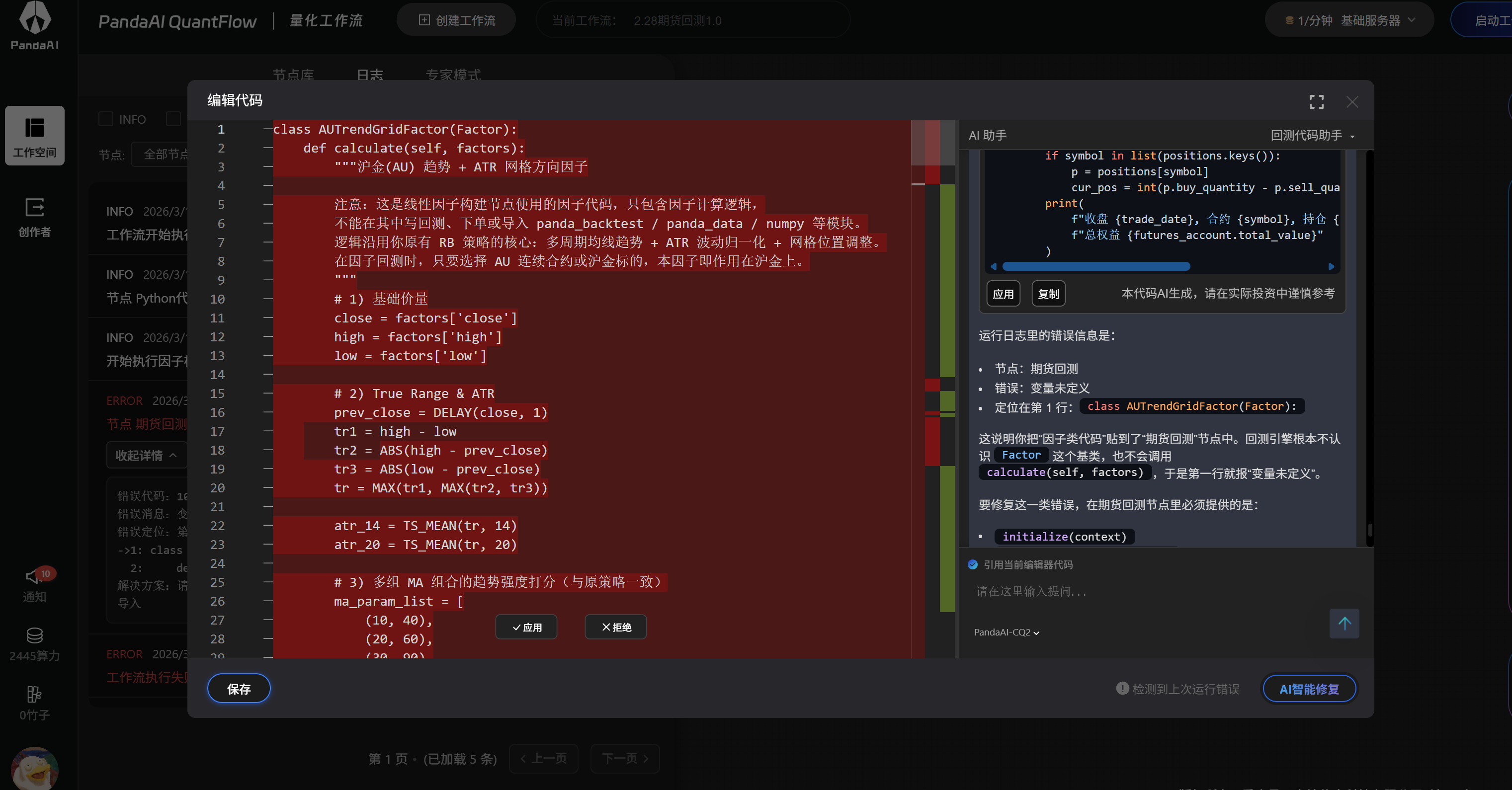Click the 2445算力 compute power icon
1512x790 pixels.
coord(35,644)
